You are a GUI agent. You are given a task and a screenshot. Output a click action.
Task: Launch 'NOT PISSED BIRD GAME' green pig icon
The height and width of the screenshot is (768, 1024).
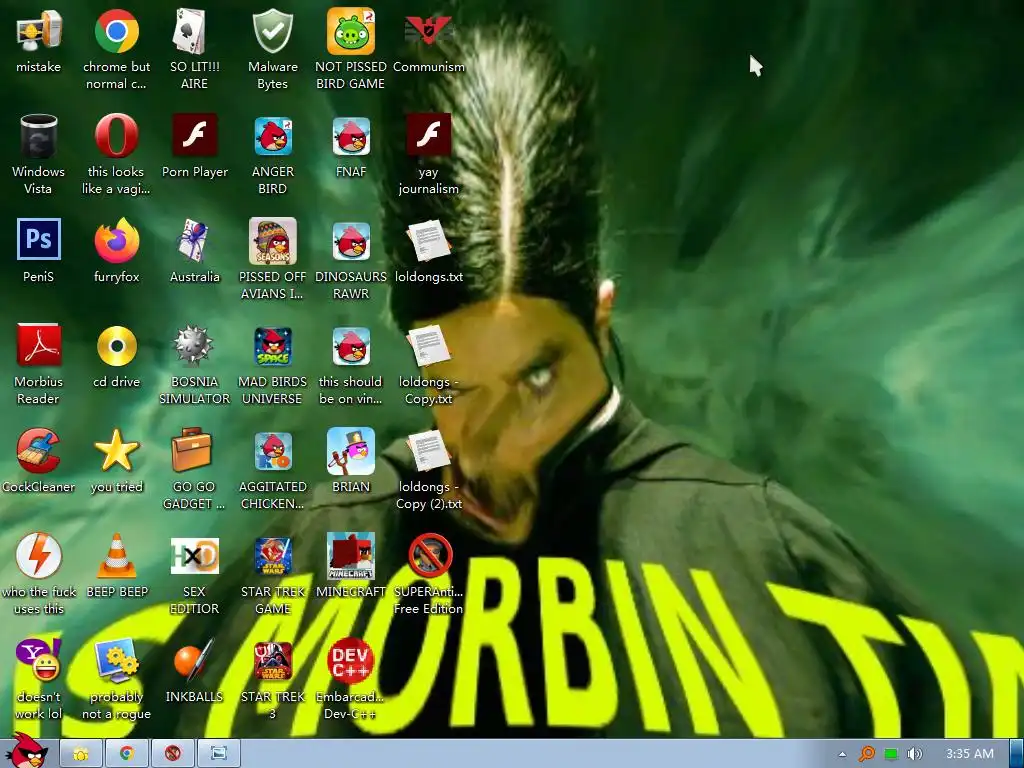pyautogui.click(x=351, y=31)
